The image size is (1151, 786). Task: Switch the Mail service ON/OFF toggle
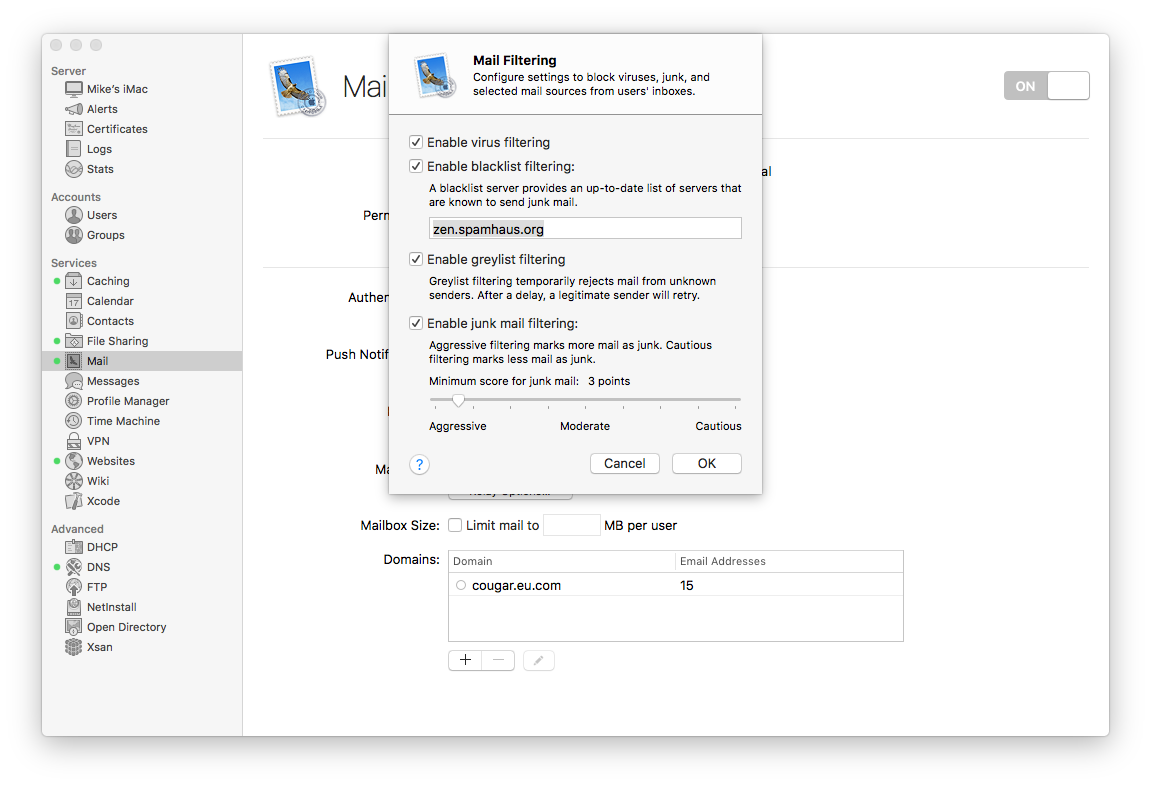[1046, 86]
